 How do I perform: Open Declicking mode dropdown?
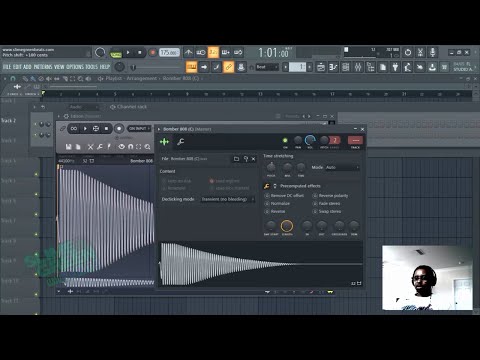(228, 199)
